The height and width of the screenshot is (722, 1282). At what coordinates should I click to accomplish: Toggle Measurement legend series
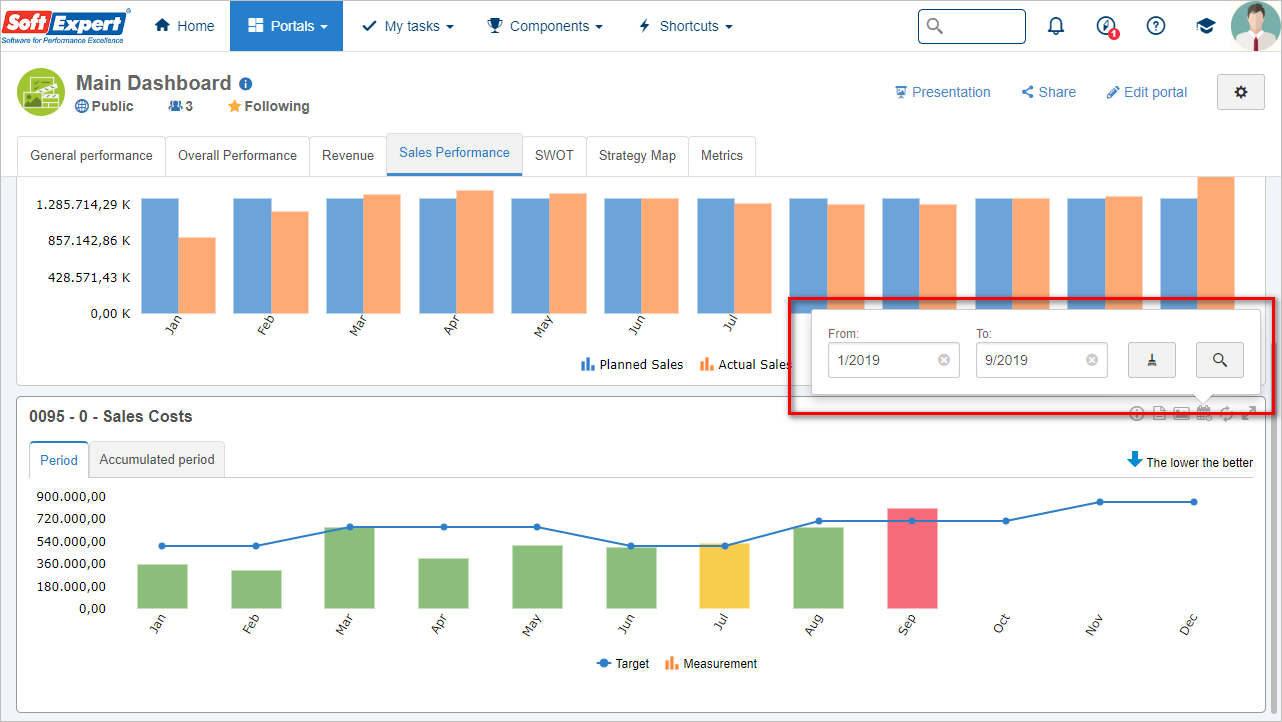tap(711, 663)
